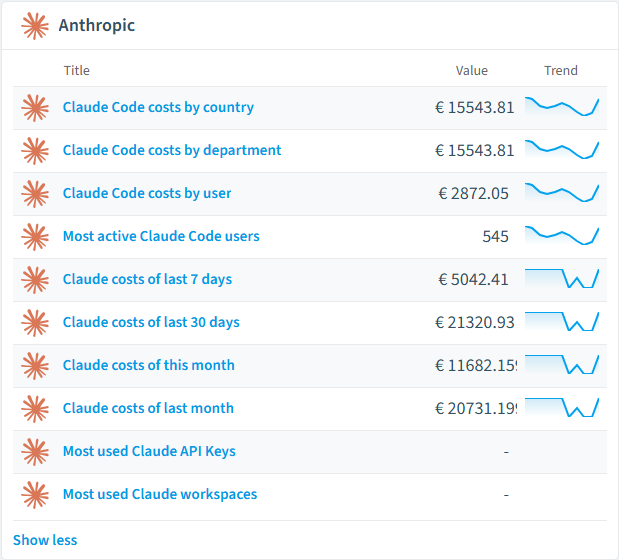The width and height of the screenshot is (619, 560).
Task: Click trend sparkline for last month costs
Action: 562,408
